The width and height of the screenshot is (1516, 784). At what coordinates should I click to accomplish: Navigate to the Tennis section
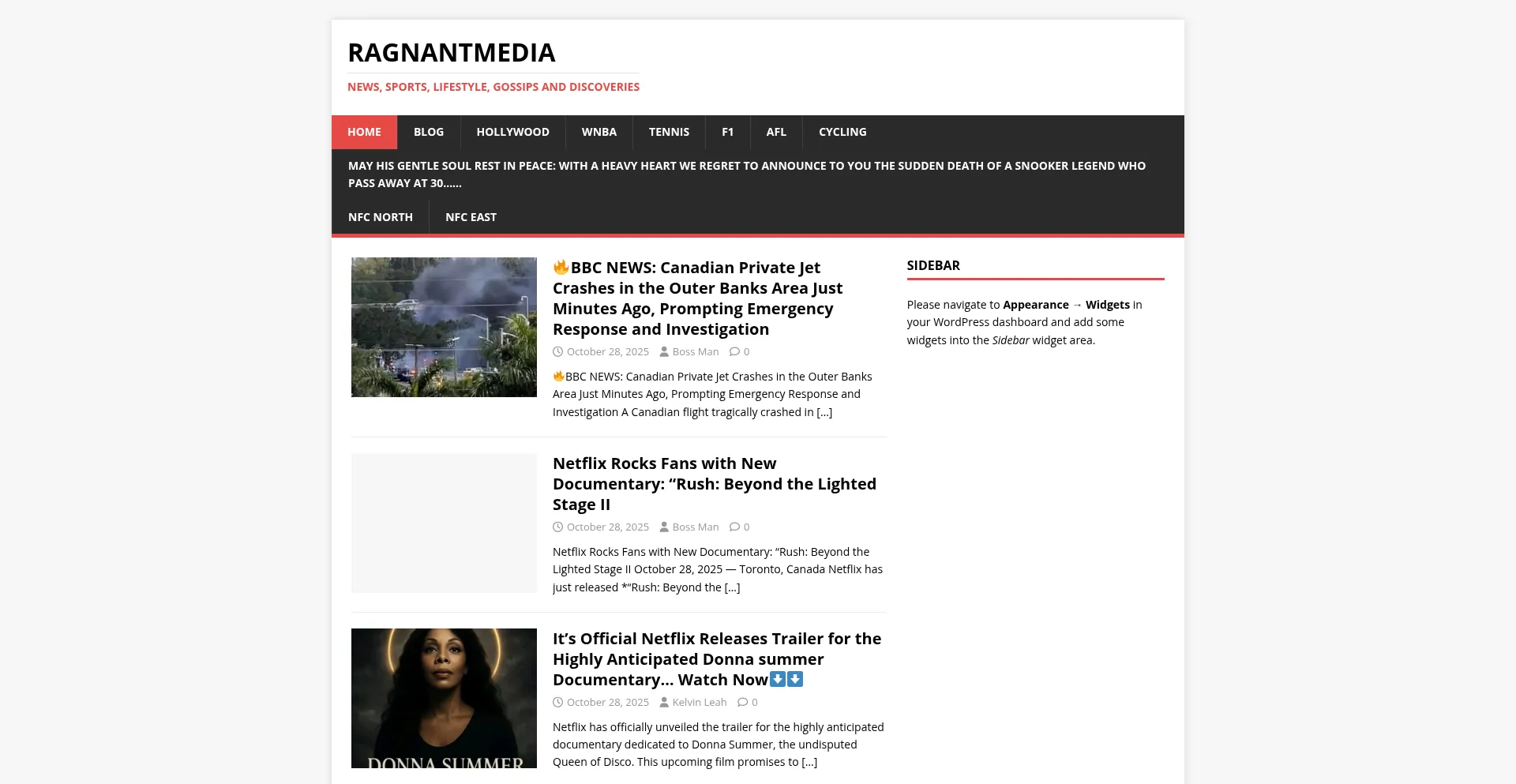pyautogui.click(x=669, y=132)
